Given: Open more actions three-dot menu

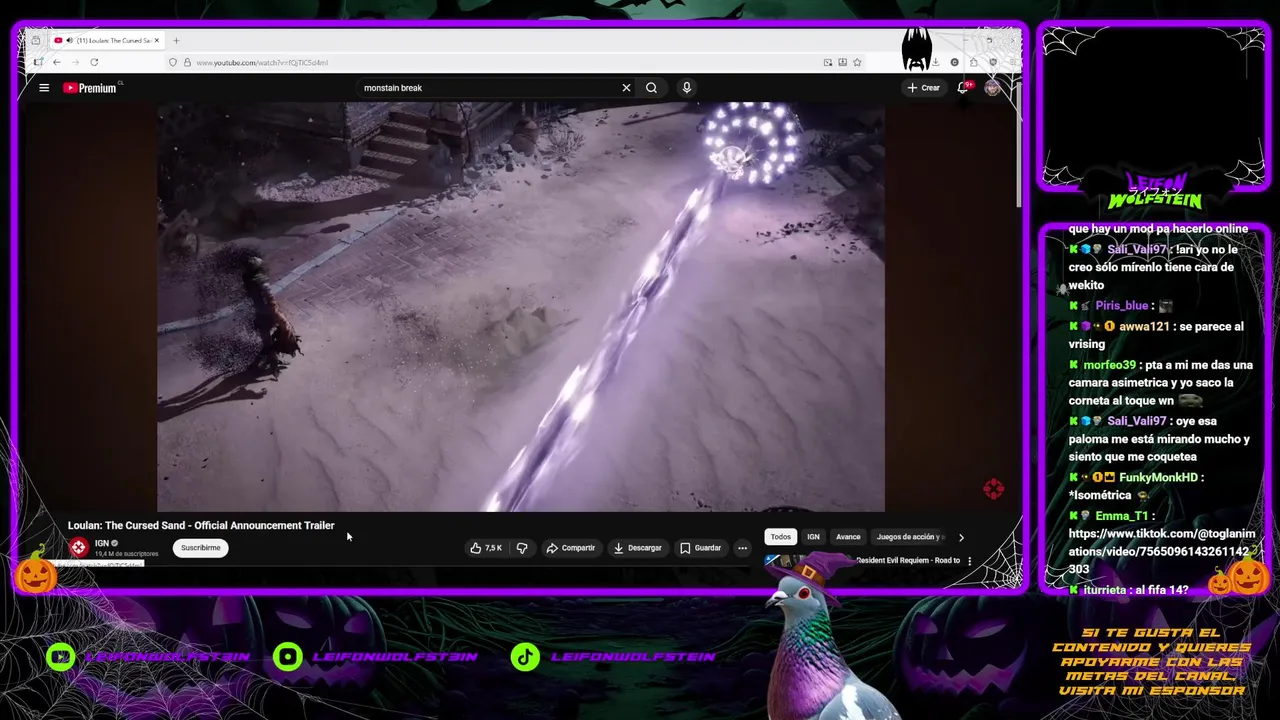Looking at the screenshot, I should (742, 548).
